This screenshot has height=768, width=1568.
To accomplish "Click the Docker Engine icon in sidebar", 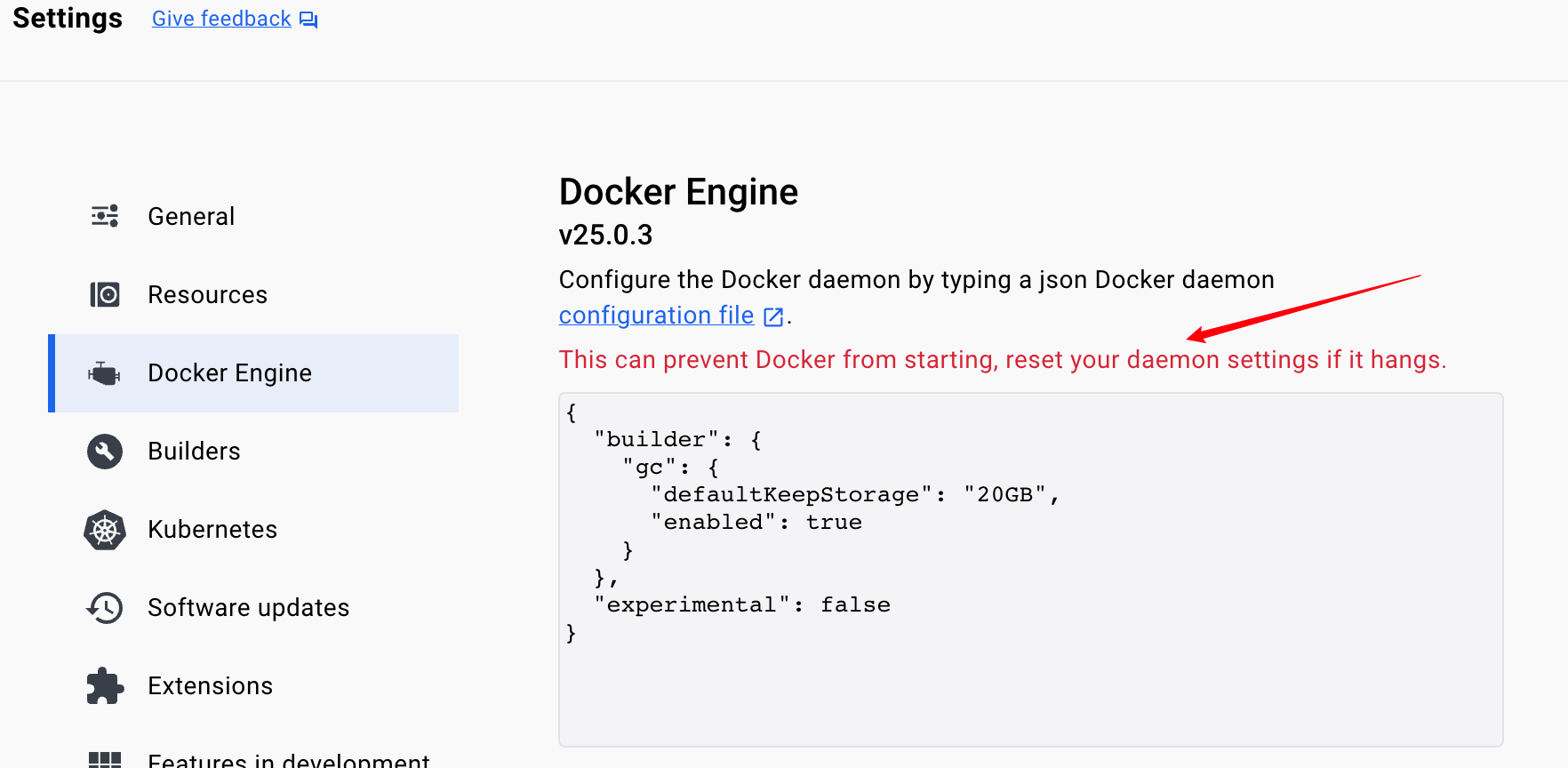I will (105, 373).
